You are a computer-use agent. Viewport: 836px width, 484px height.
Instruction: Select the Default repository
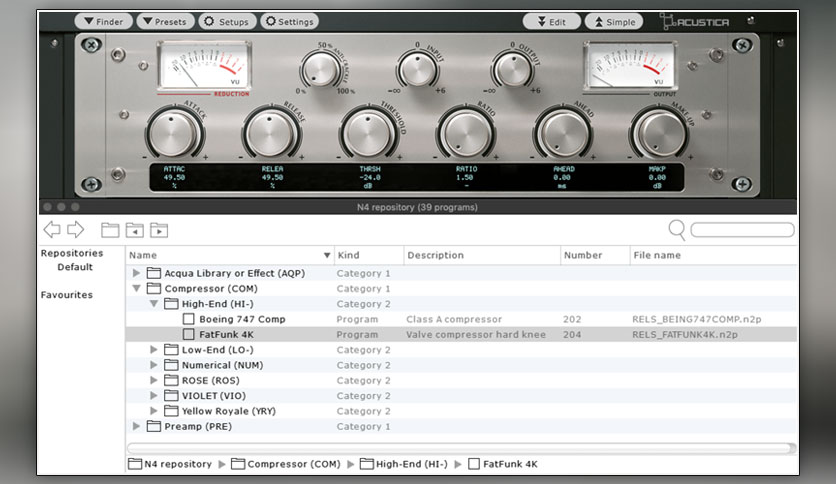(75, 267)
